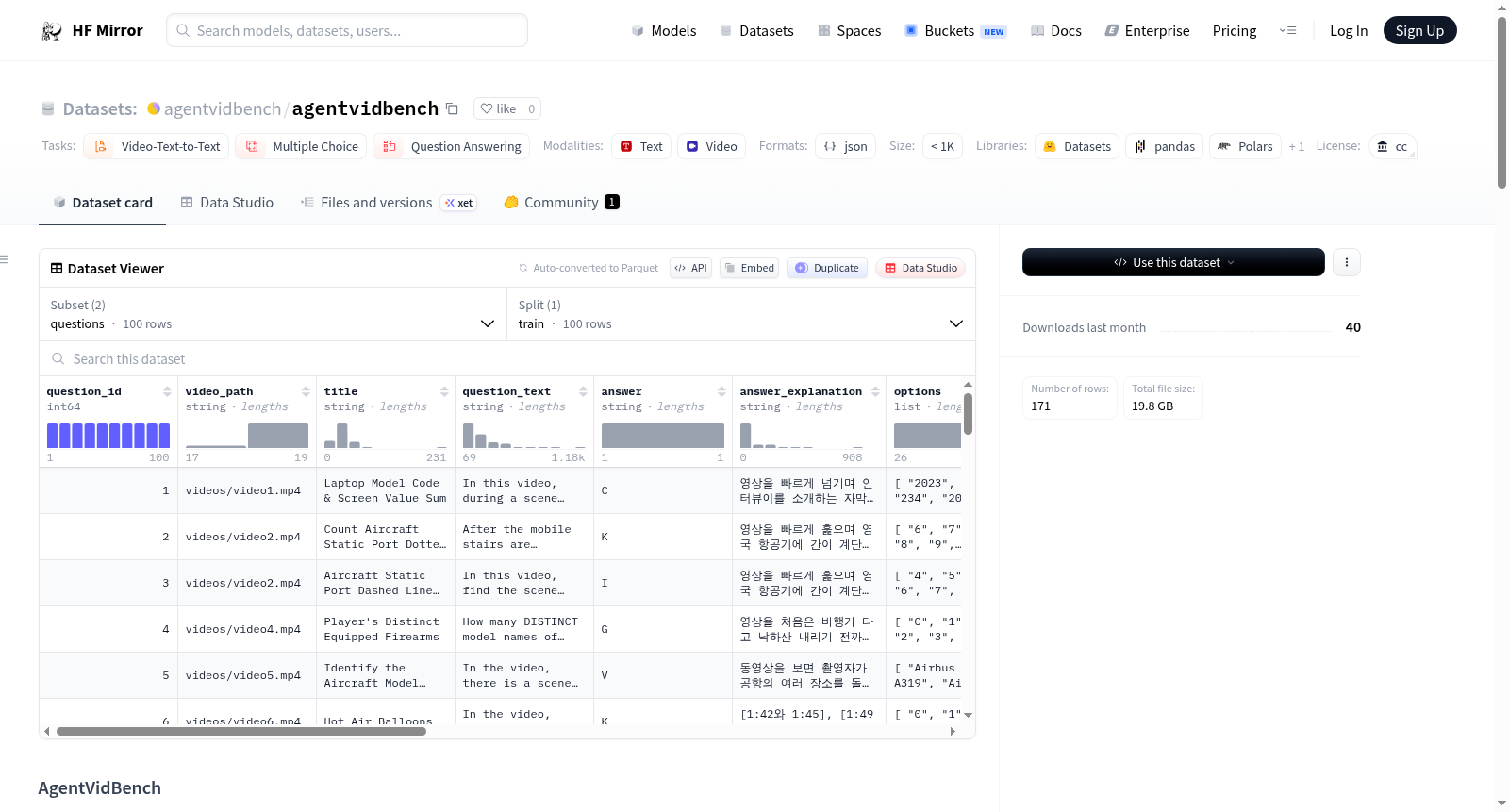This screenshot has width=1509, height=812.
Task: Click the Embed button
Action: pos(751,268)
